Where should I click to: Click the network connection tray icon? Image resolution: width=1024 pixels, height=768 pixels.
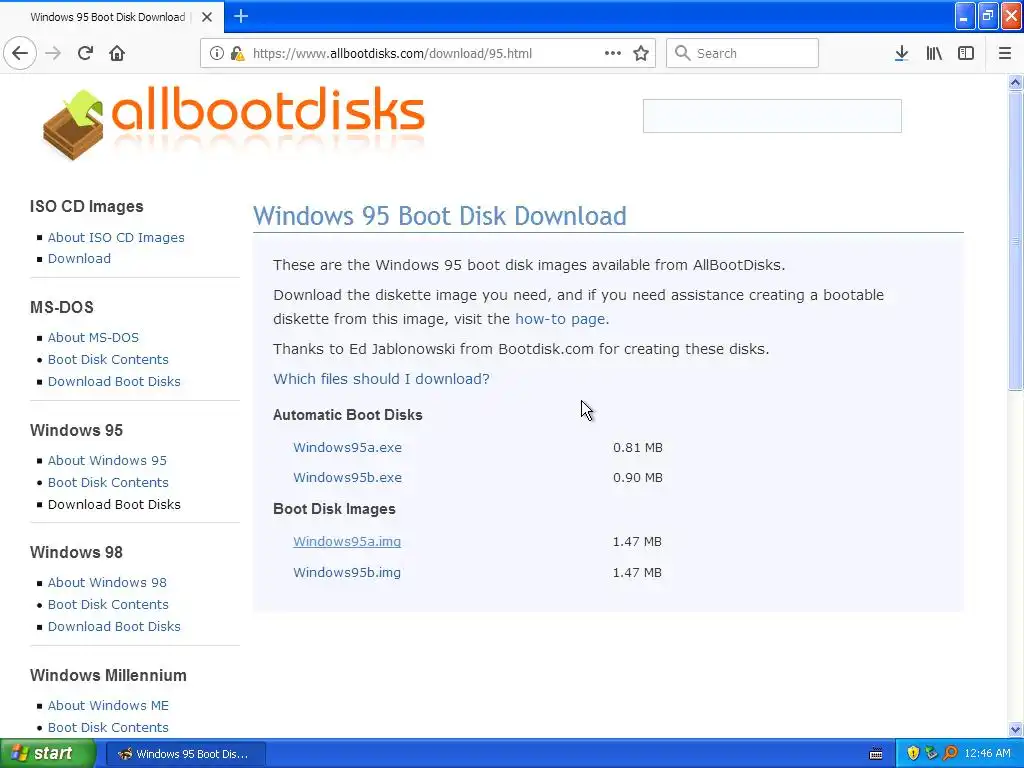point(931,753)
